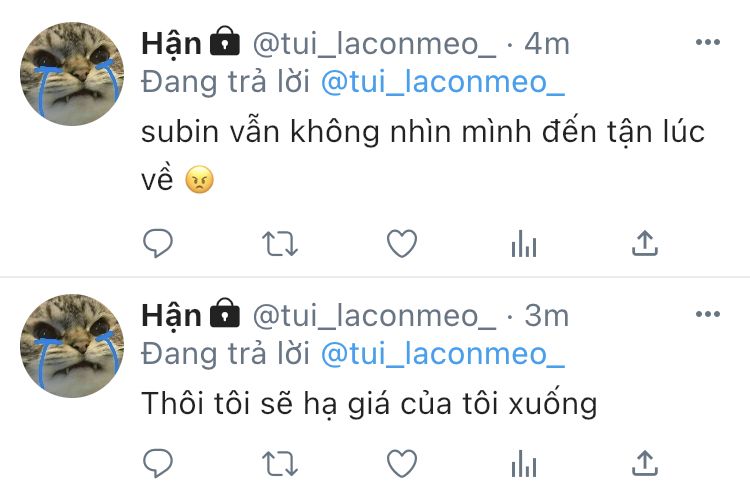
Task: Open crying cat avatar on second tweet
Action: point(72,346)
